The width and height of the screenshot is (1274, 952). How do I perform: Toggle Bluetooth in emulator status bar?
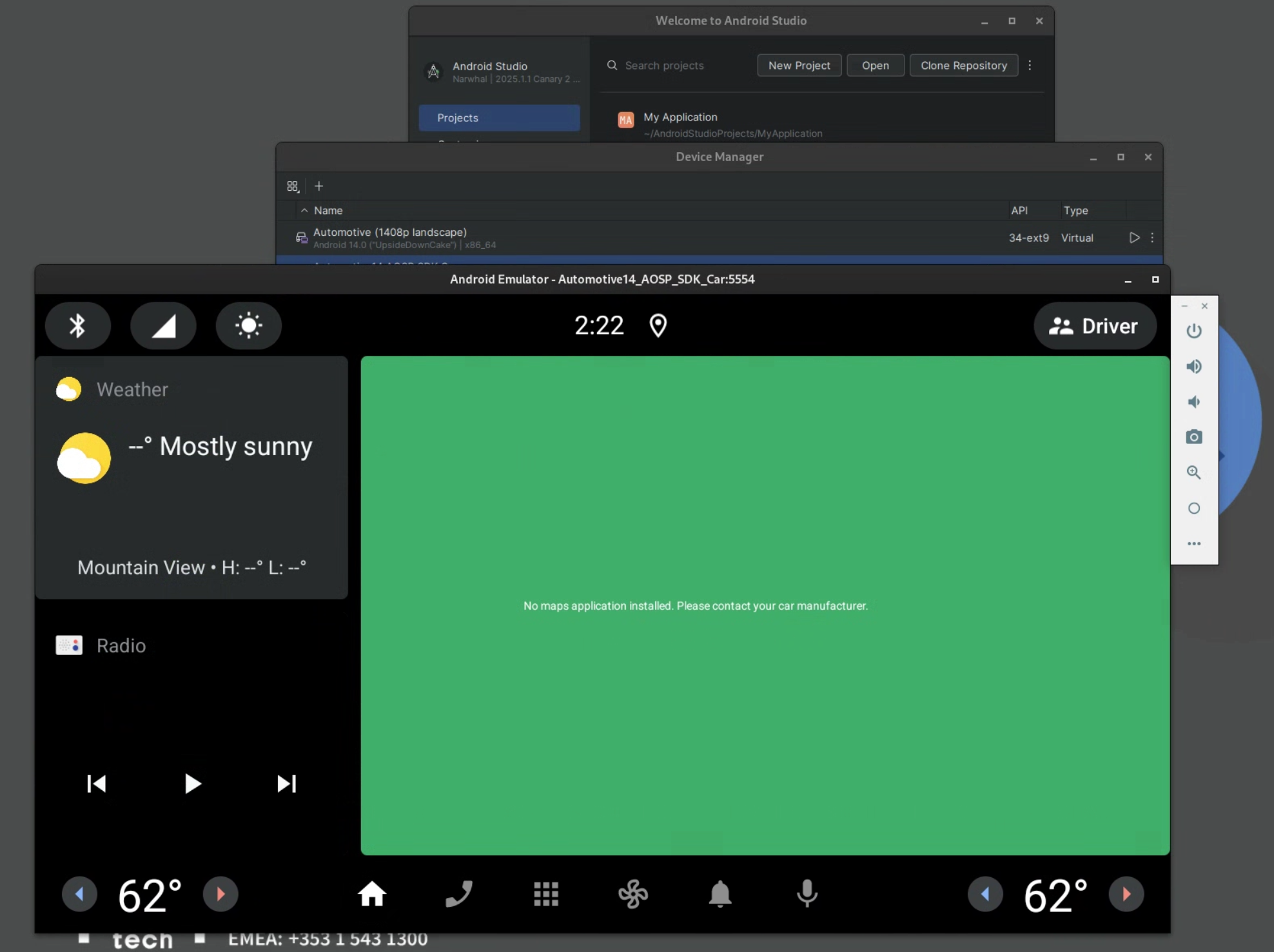point(77,325)
